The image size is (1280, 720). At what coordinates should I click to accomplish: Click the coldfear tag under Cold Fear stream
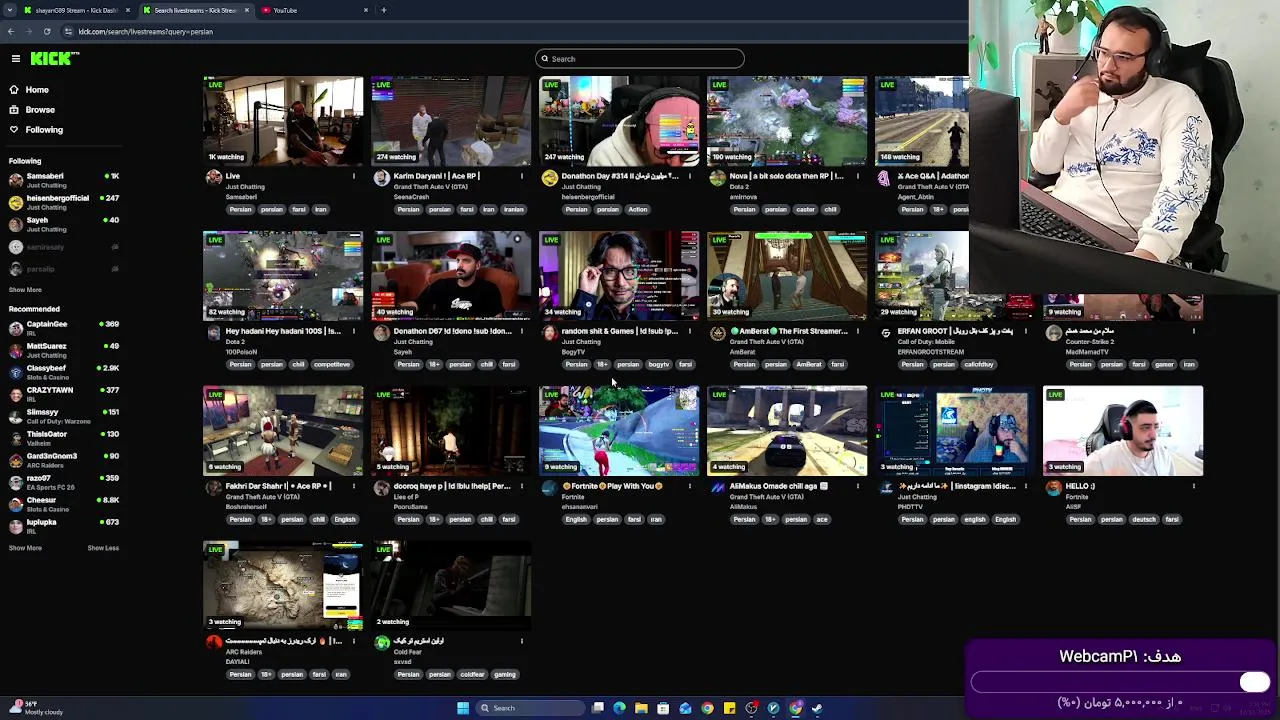point(472,675)
